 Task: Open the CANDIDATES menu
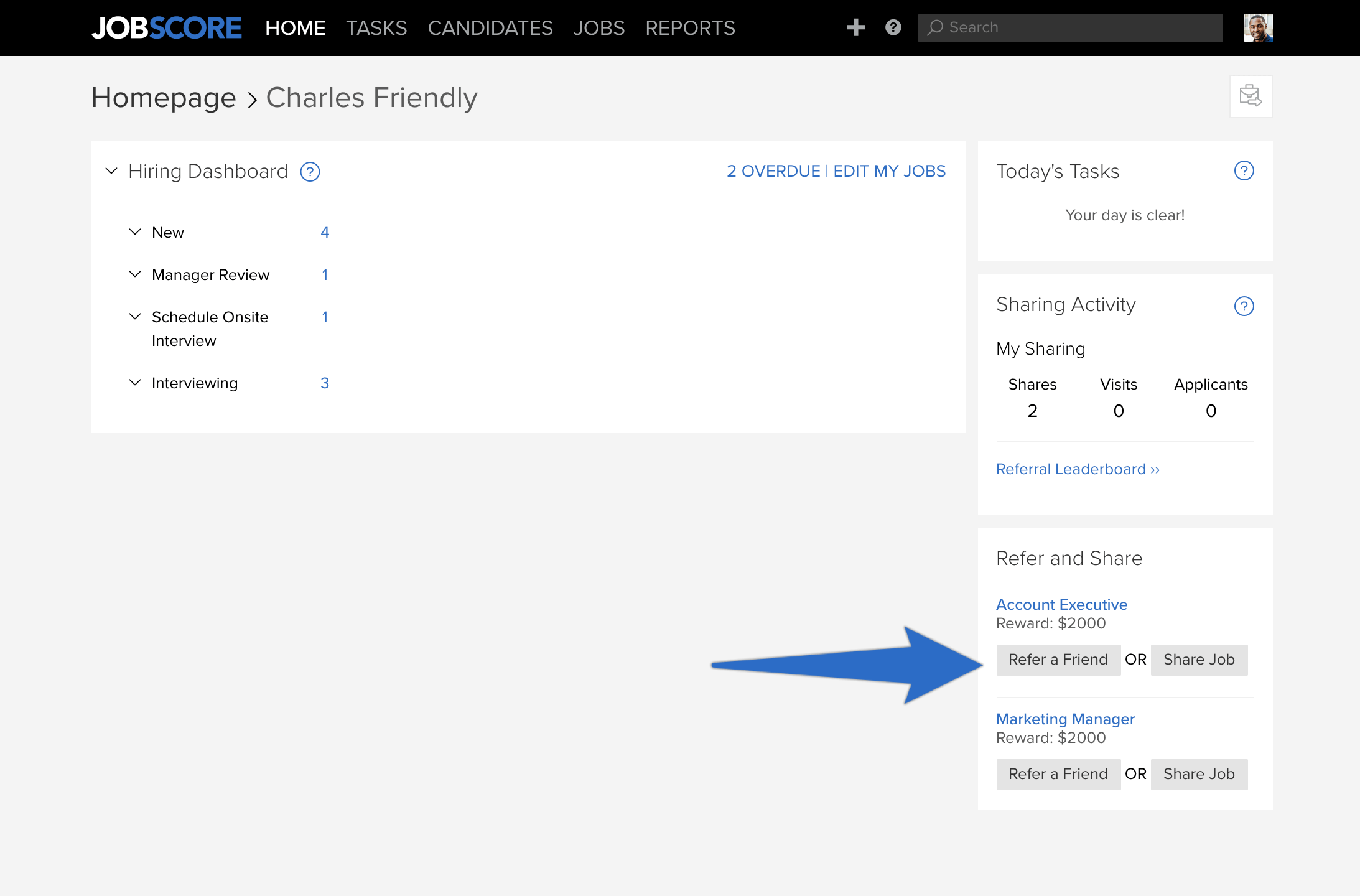click(x=490, y=28)
